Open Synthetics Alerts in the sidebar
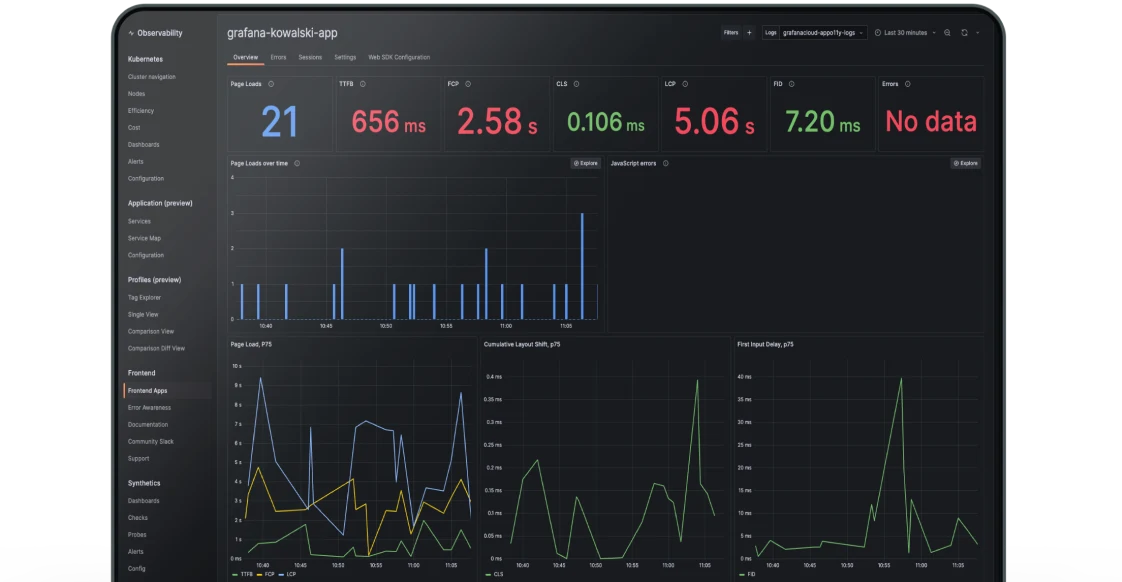 pyautogui.click(x=136, y=552)
